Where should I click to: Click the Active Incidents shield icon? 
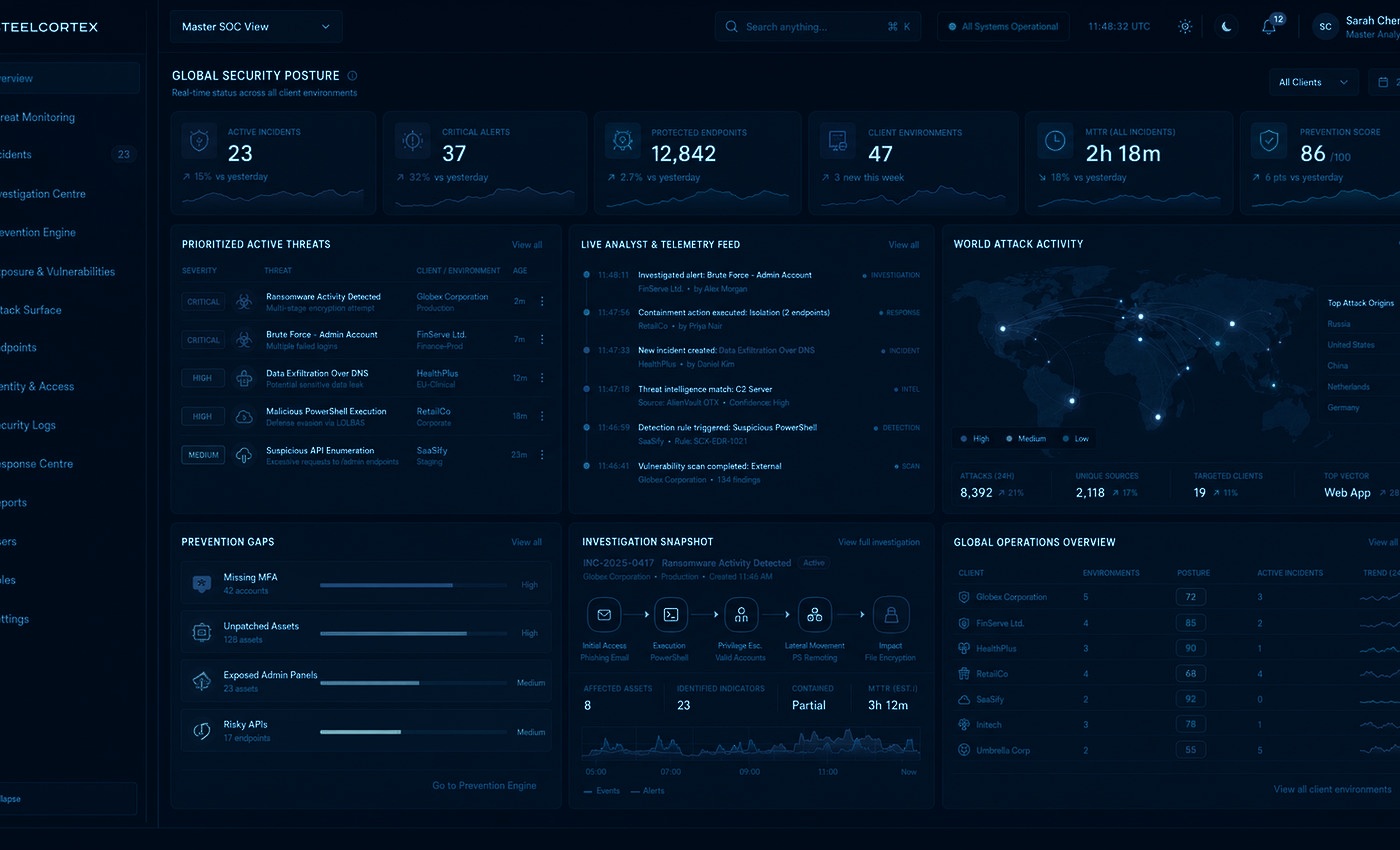(x=200, y=141)
